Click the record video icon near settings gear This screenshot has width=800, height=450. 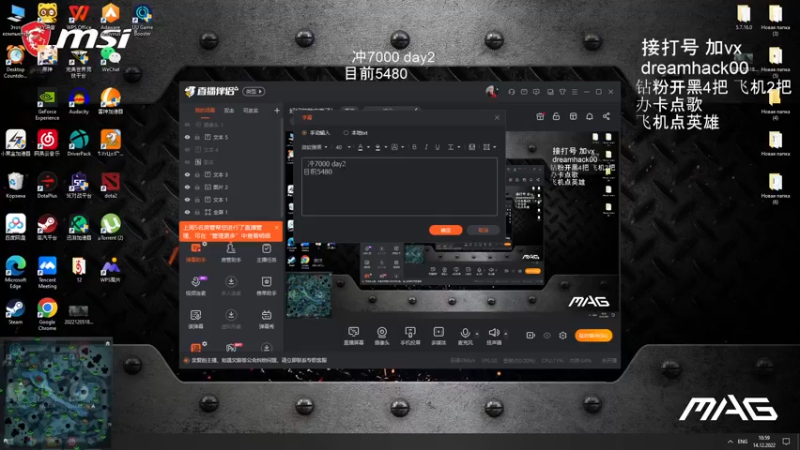click(x=531, y=335)
